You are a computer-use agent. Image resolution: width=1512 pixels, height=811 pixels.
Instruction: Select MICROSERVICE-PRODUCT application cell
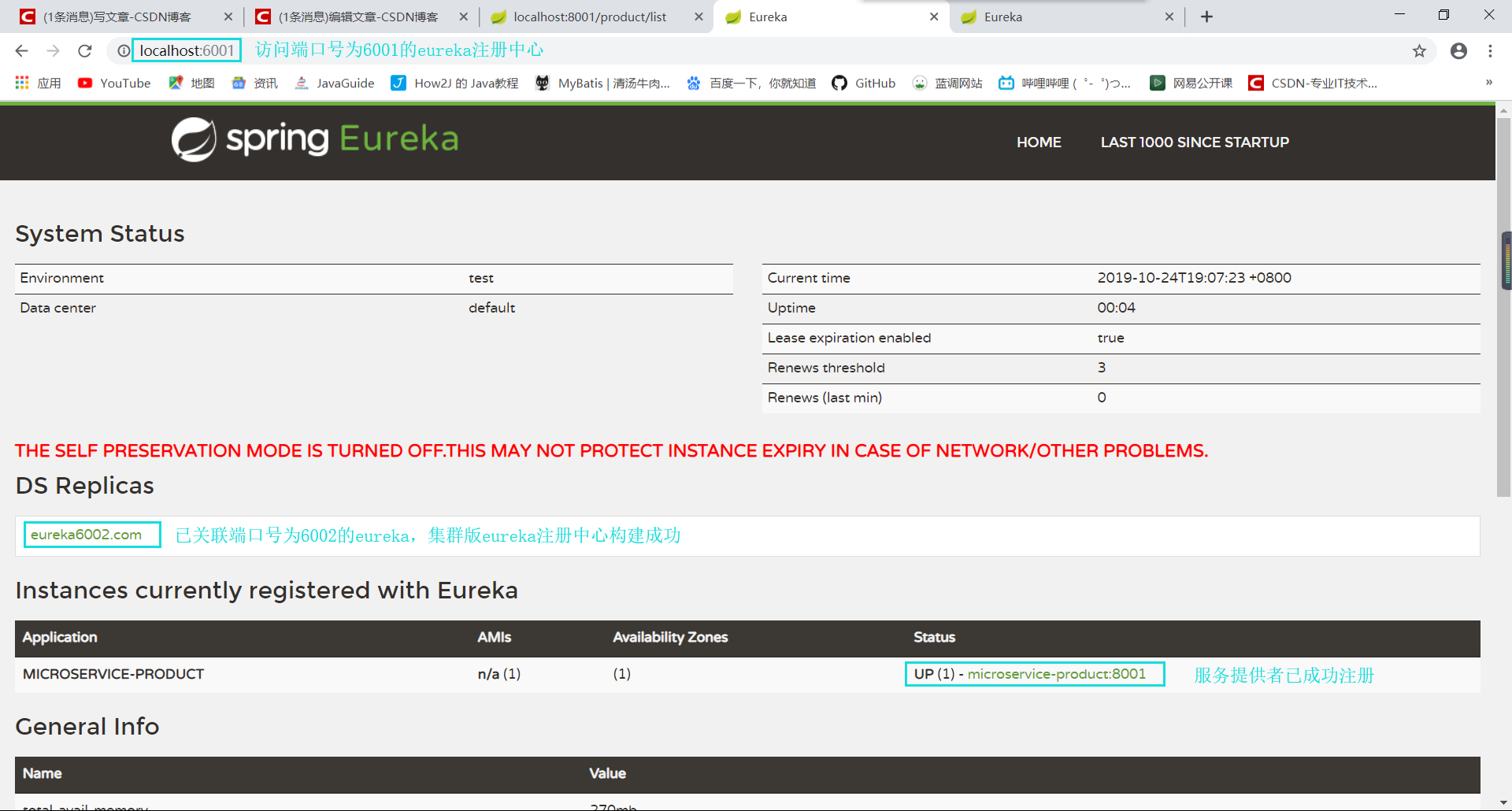(x=113, y=674)
